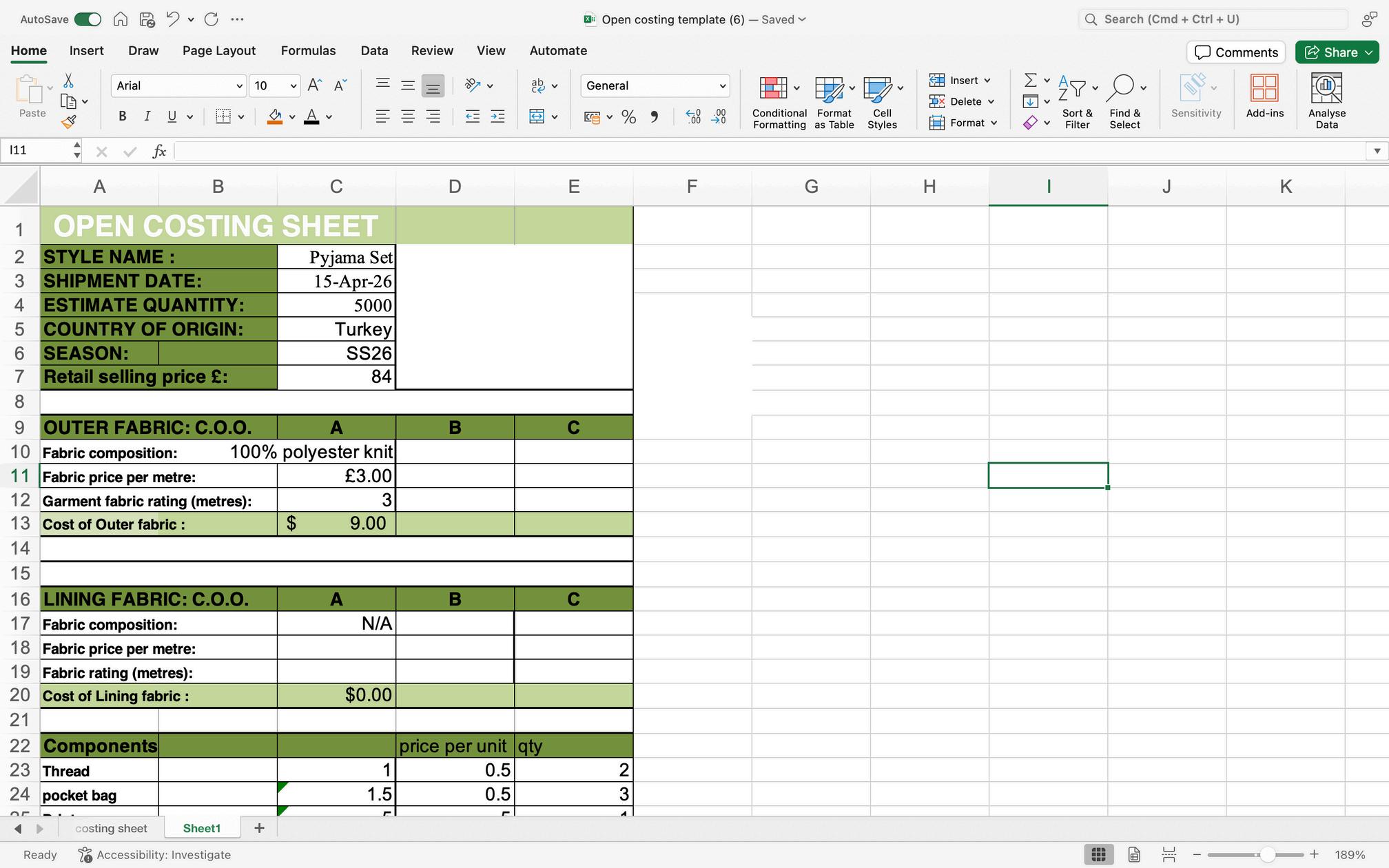1389x868 pixels.
Task: Click the fill color bucket swatch
Action: [x=275, y=116]
